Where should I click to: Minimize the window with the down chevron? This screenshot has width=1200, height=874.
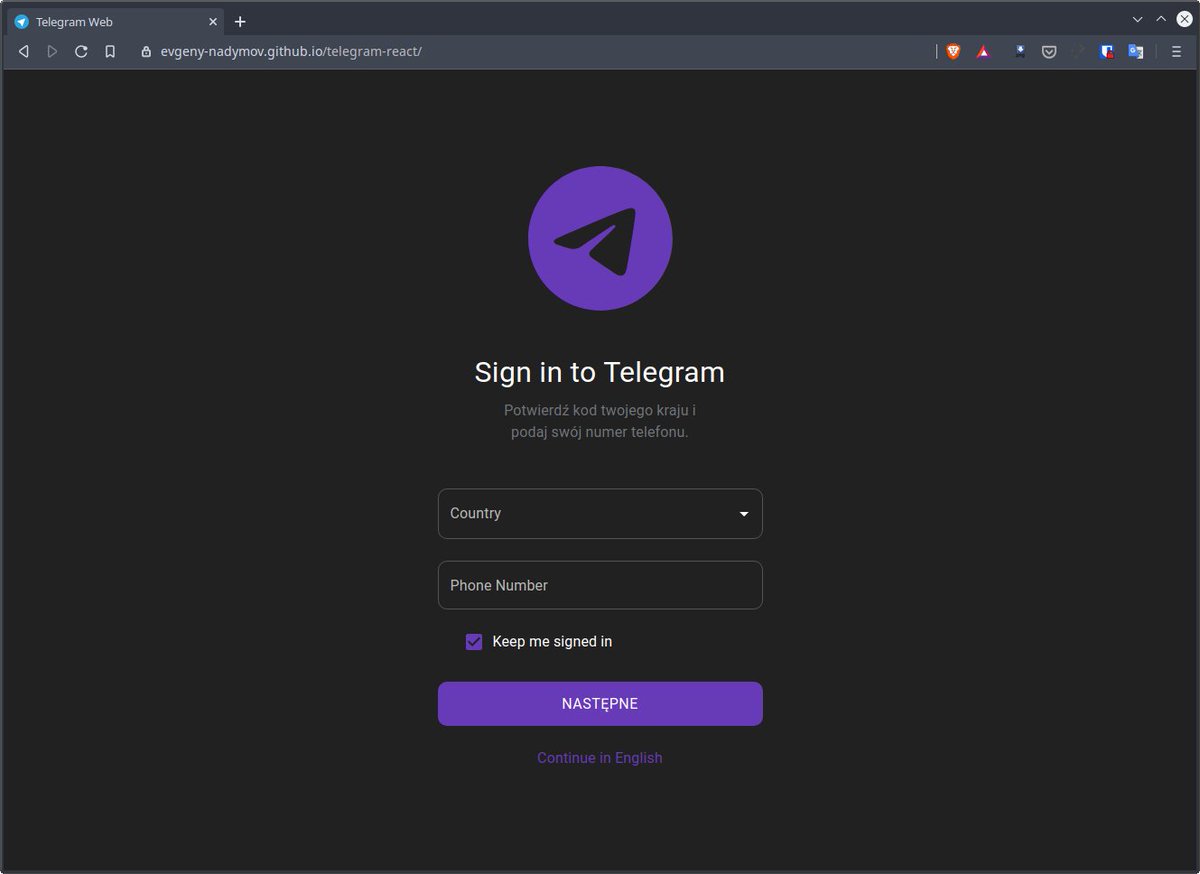1137,19
